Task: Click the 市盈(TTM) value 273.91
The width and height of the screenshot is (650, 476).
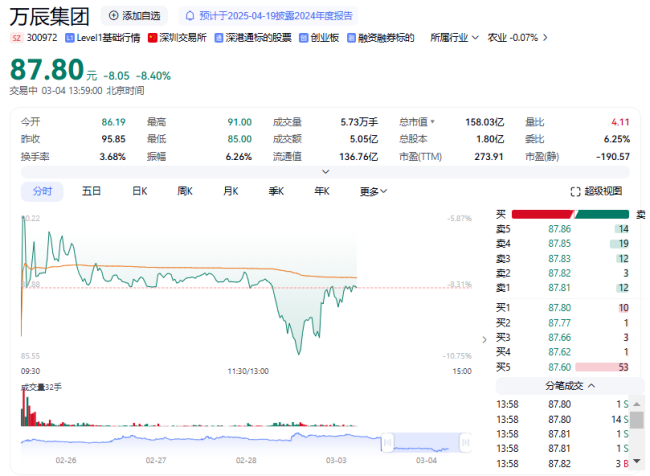Action: (489, 157)
